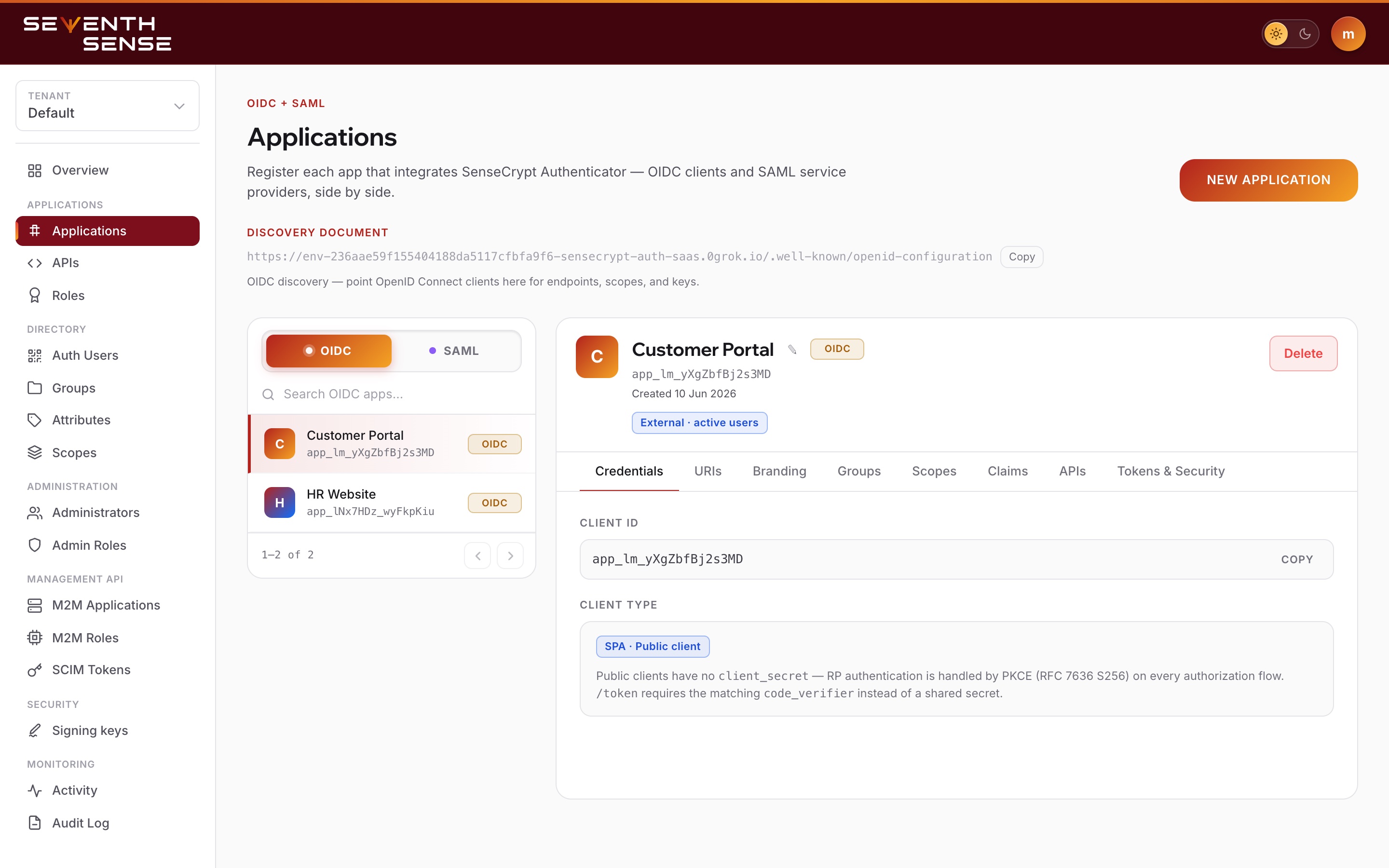Image resolution: width=1389 pixels, height=868 pixels.
Task: Open the Branding tab
Action: (779, 471)
